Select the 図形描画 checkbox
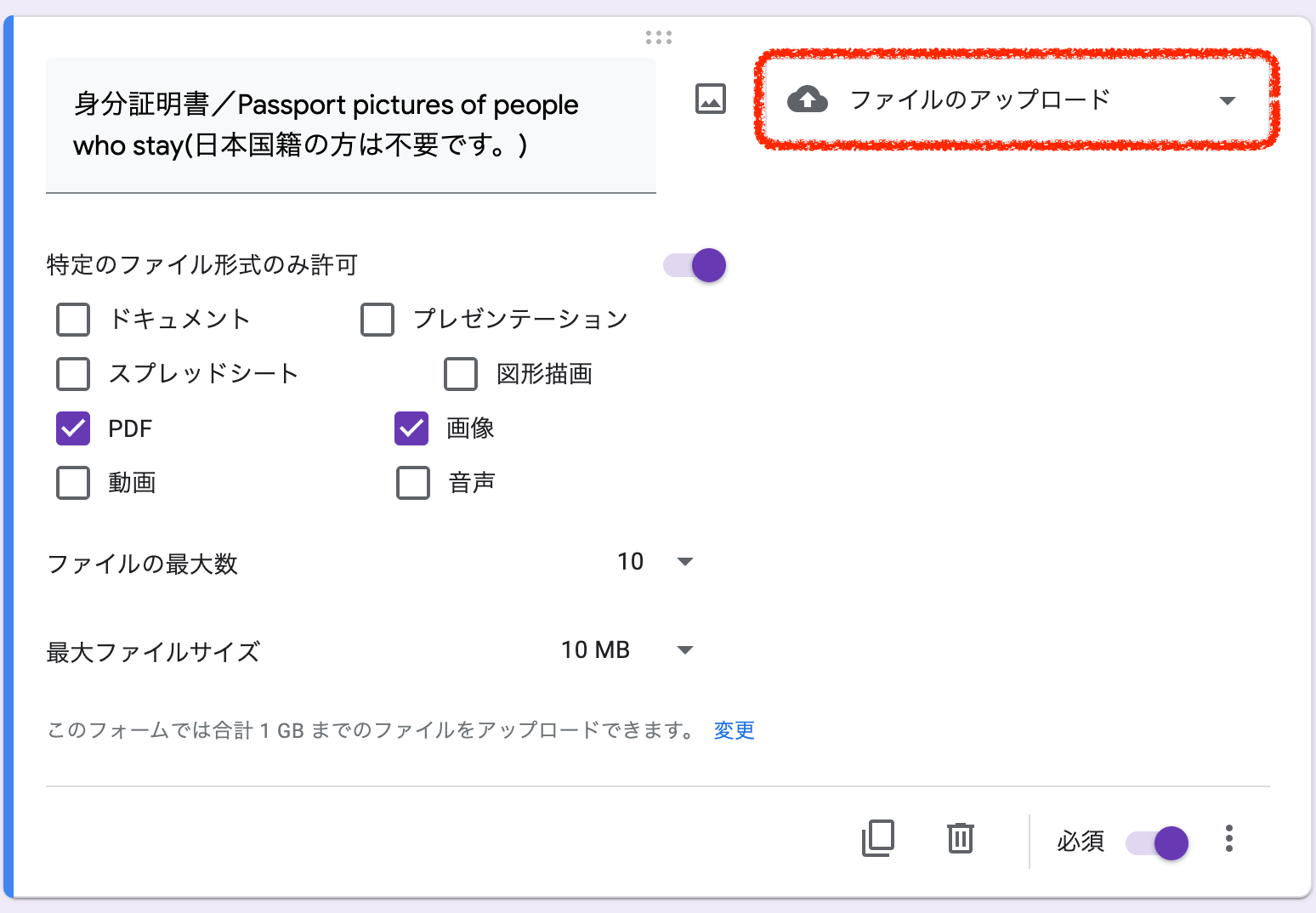This screenshot has height=913, width=1316. click(461, 374)
